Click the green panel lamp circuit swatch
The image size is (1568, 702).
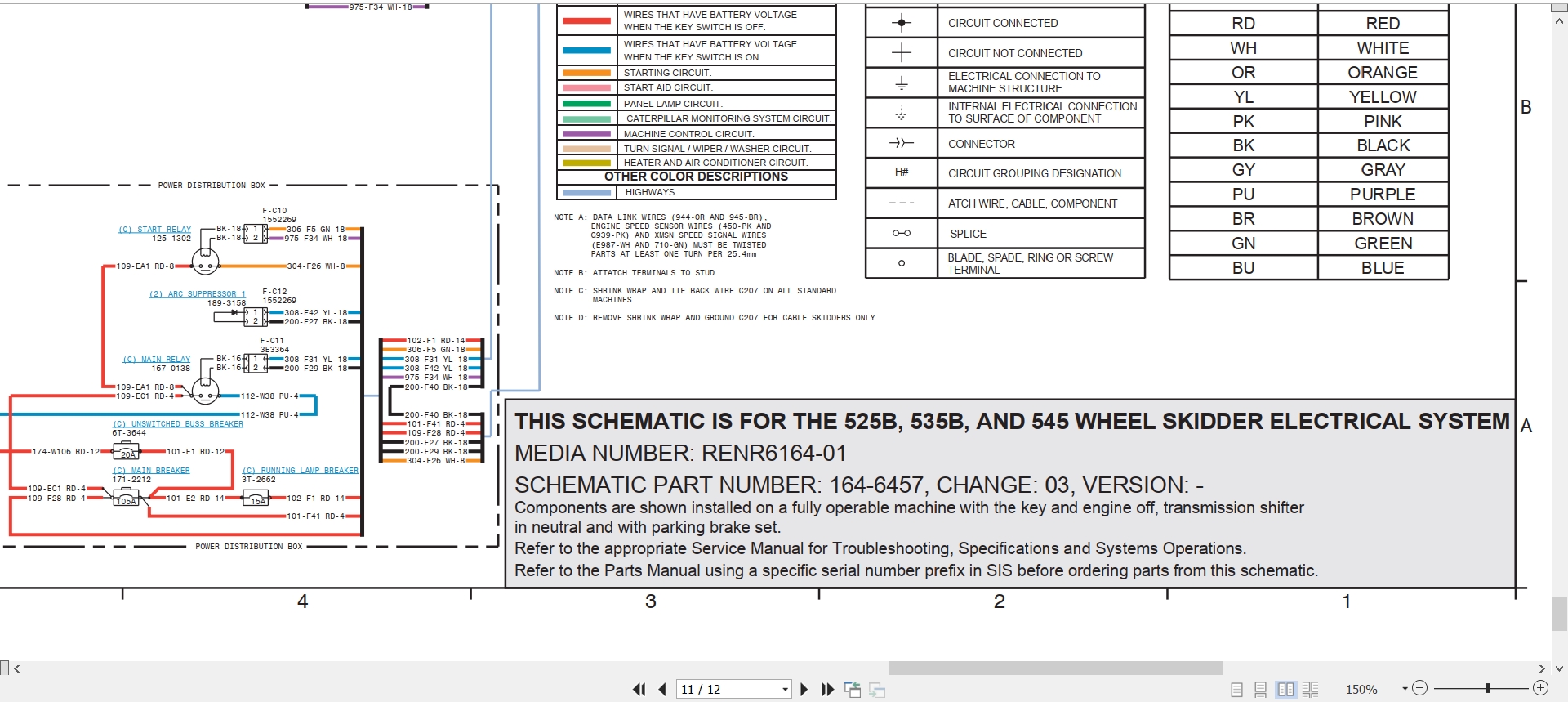[x=586, y=104]
